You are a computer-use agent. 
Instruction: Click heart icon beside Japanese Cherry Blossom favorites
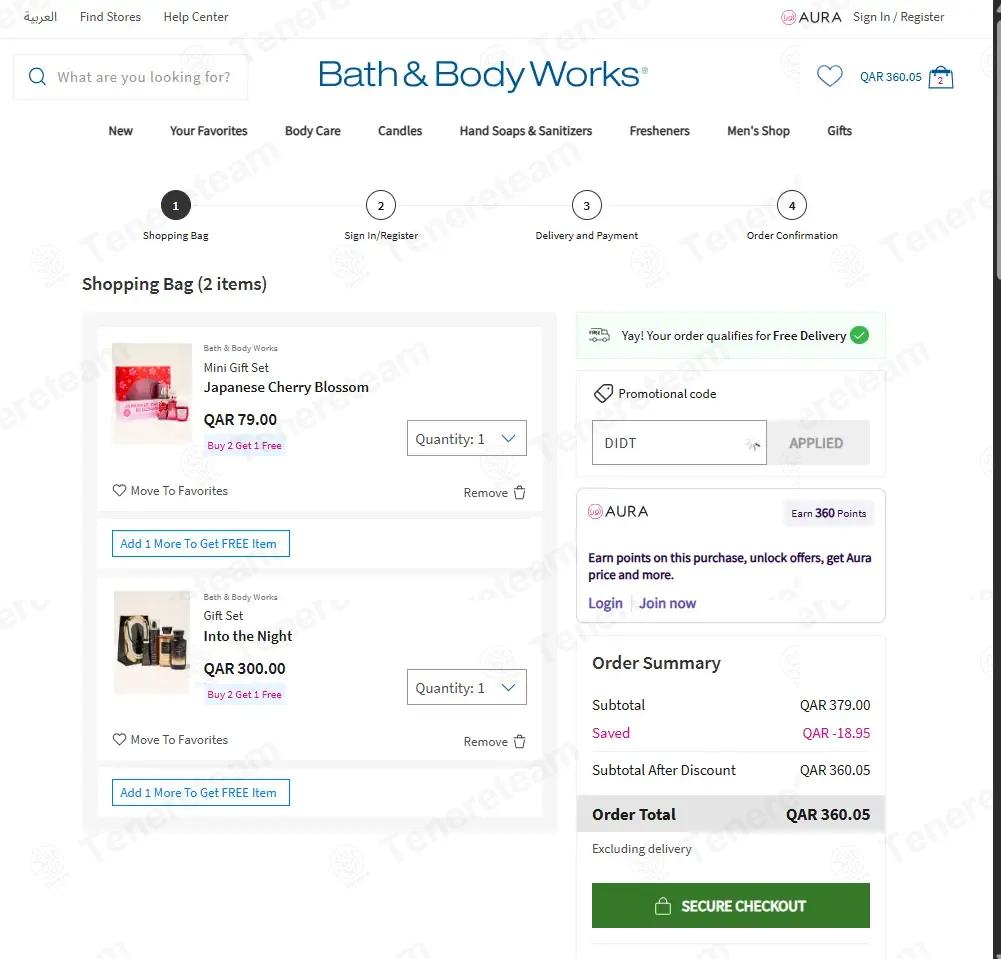pyautogui.click(x=119, y=490)
